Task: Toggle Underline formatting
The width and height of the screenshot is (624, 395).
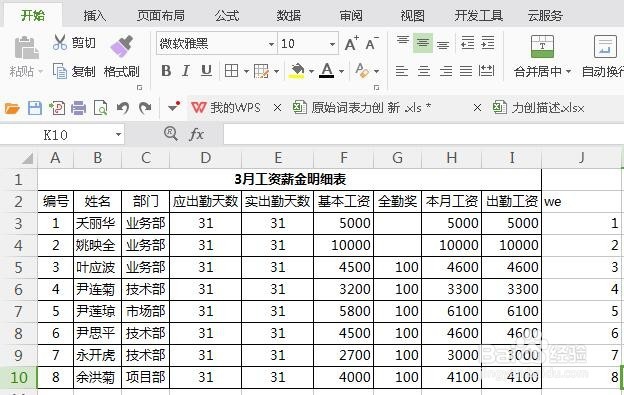Action: 206,71
